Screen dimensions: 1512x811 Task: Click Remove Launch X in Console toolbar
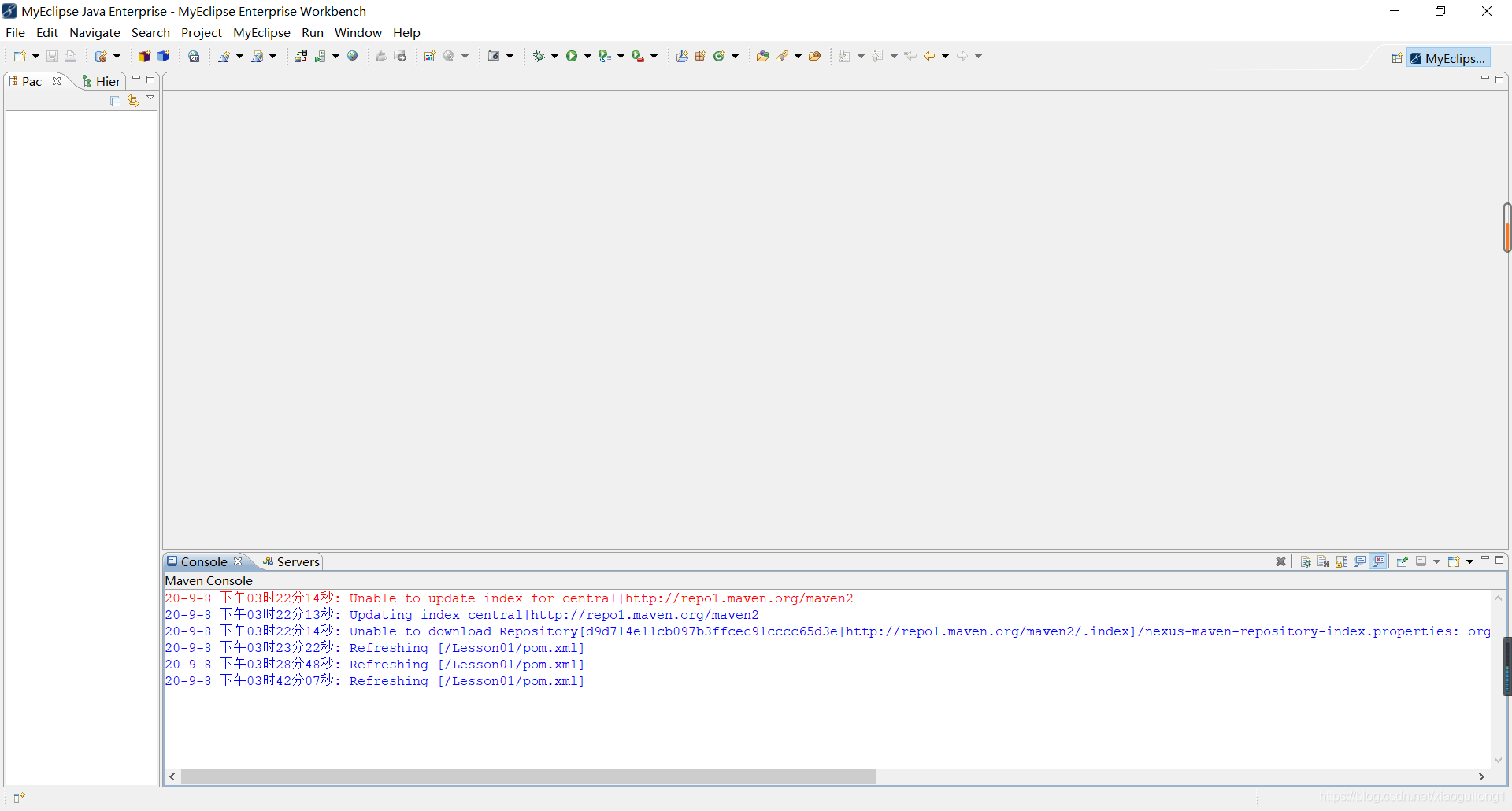(x=1281, y=561)
